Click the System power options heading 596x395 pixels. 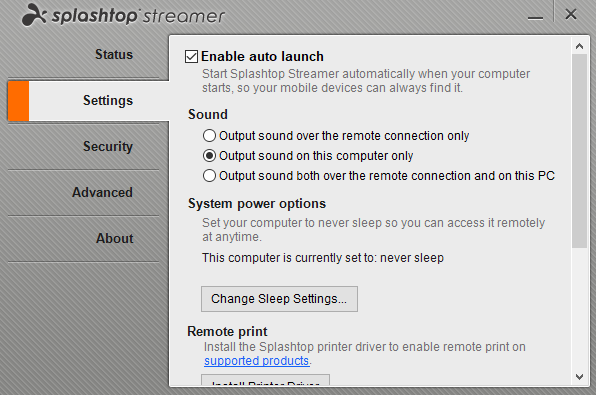click(x=257, y=204)
